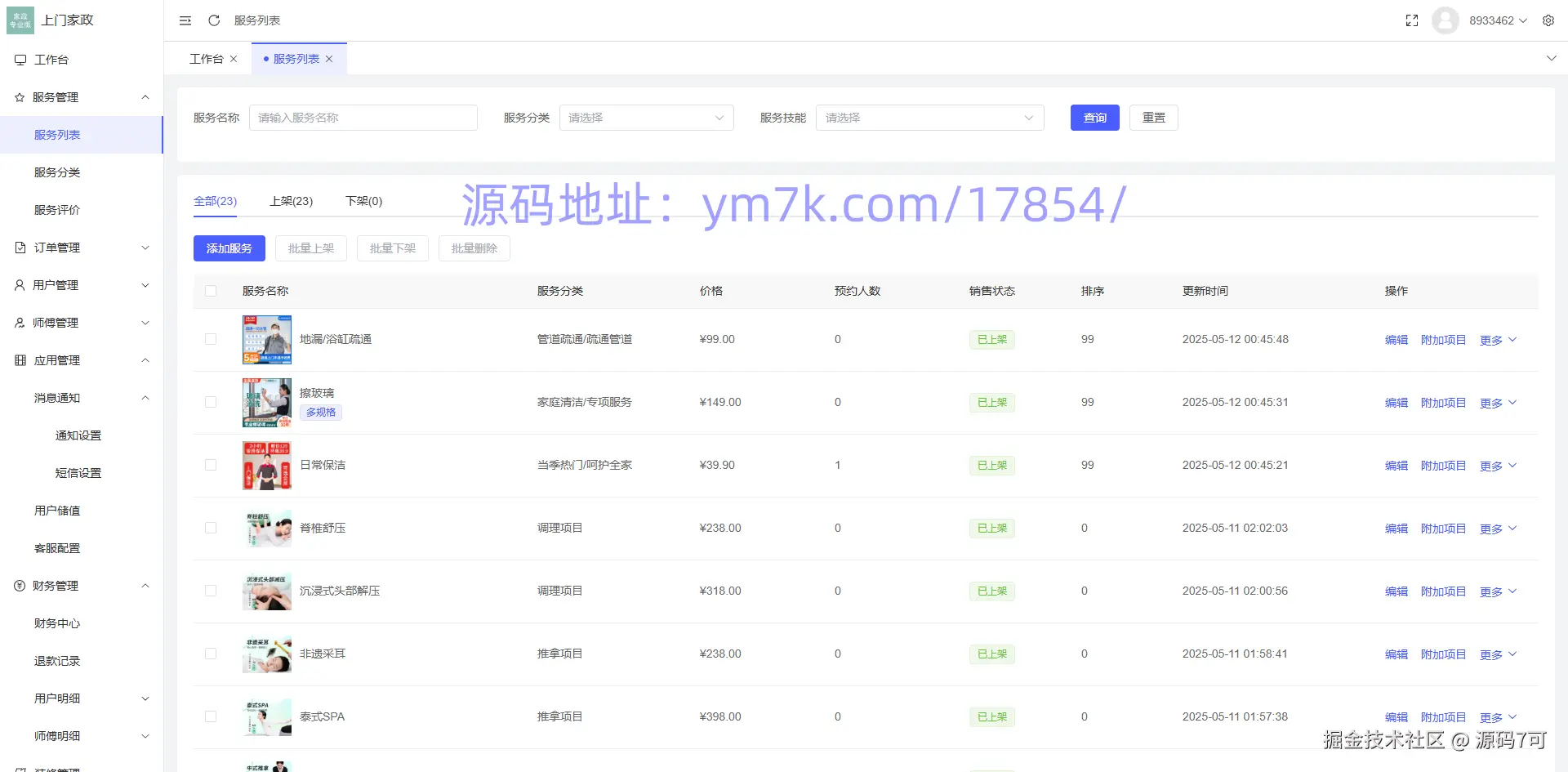Click the 添加服务 button
The height and width of the screenshot is (772, 1568).
pos(229,248)
